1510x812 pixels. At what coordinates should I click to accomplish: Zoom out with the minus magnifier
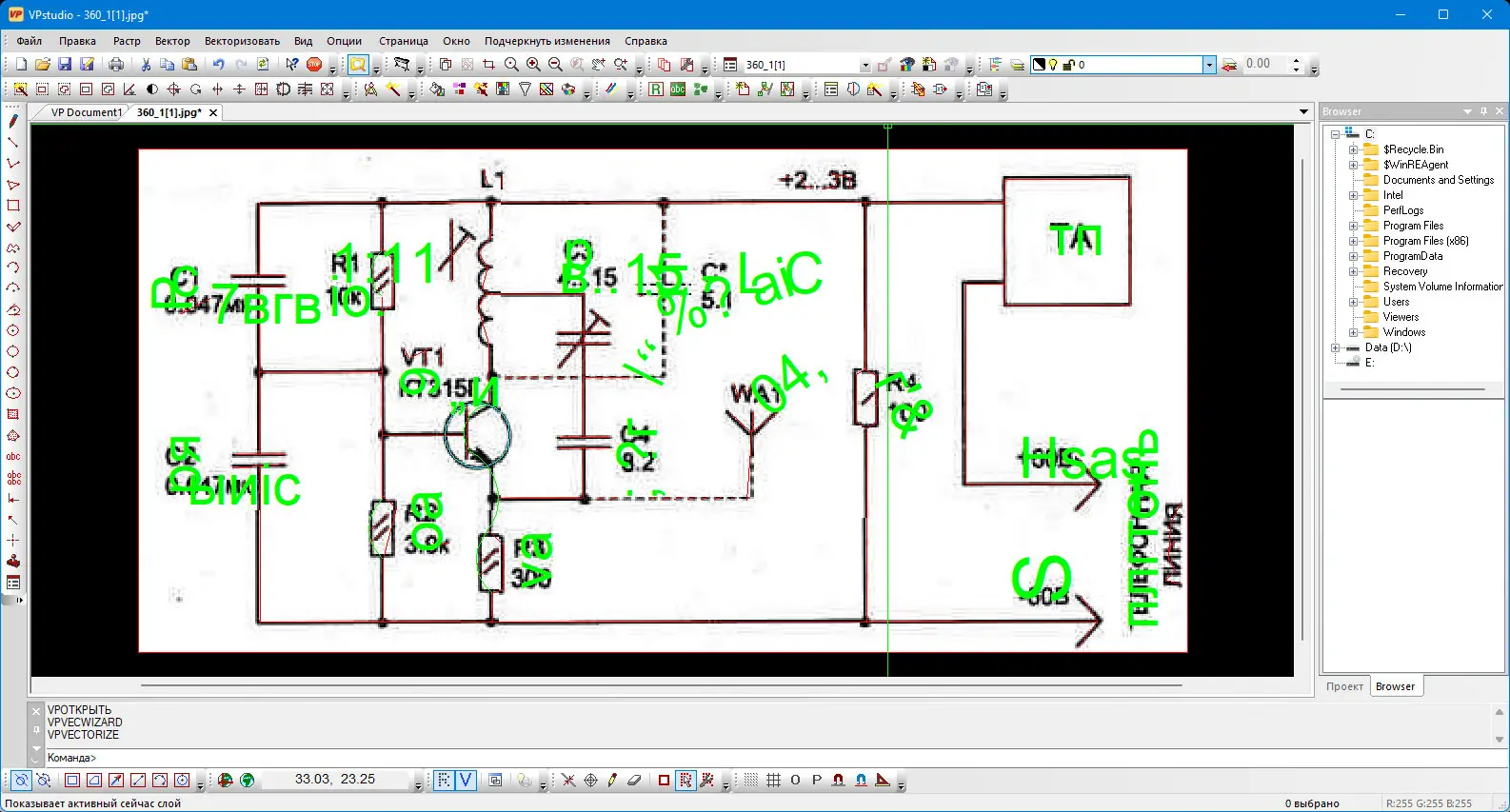click(555, 65)
